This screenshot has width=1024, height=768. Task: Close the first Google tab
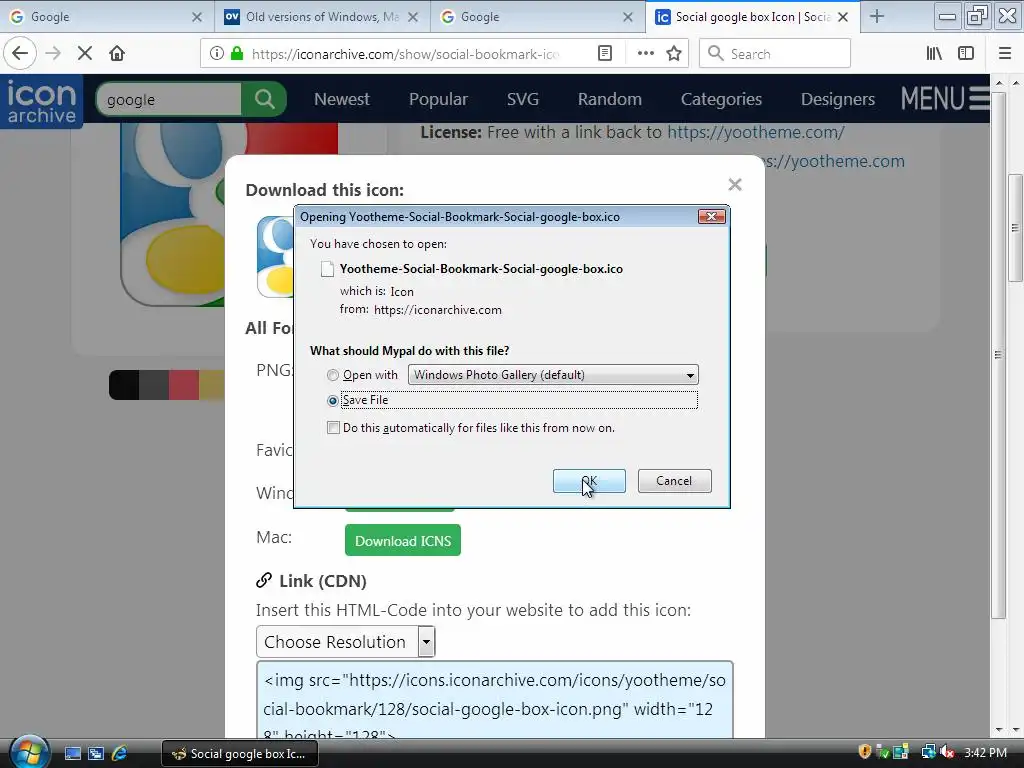point(197,17)
